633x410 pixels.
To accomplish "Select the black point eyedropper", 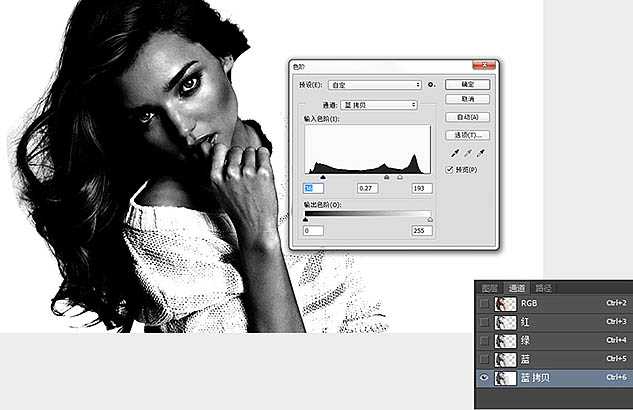I will 455,153.
